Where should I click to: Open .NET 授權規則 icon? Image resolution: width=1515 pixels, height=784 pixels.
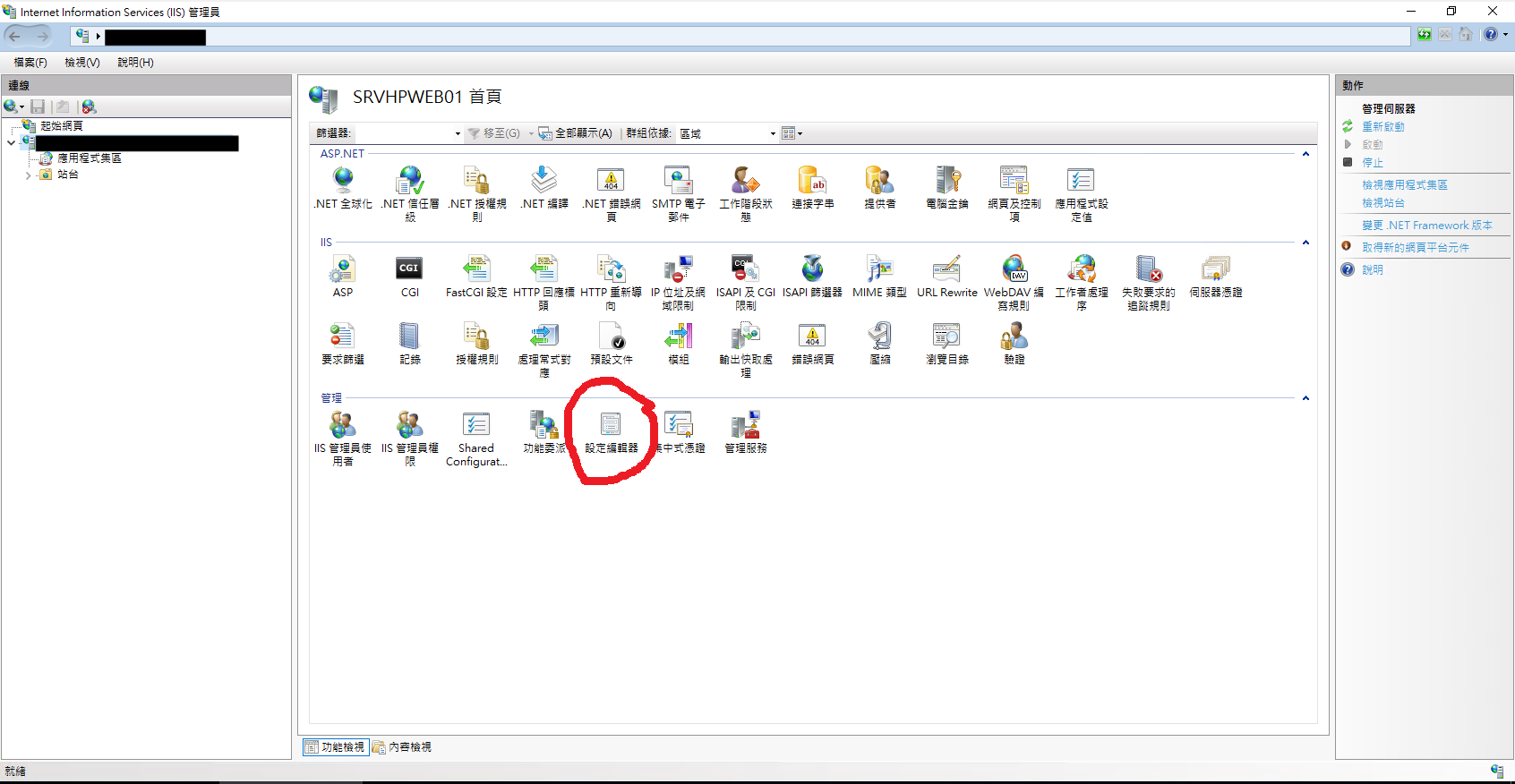pyautogui.click(x=477, y=193)
